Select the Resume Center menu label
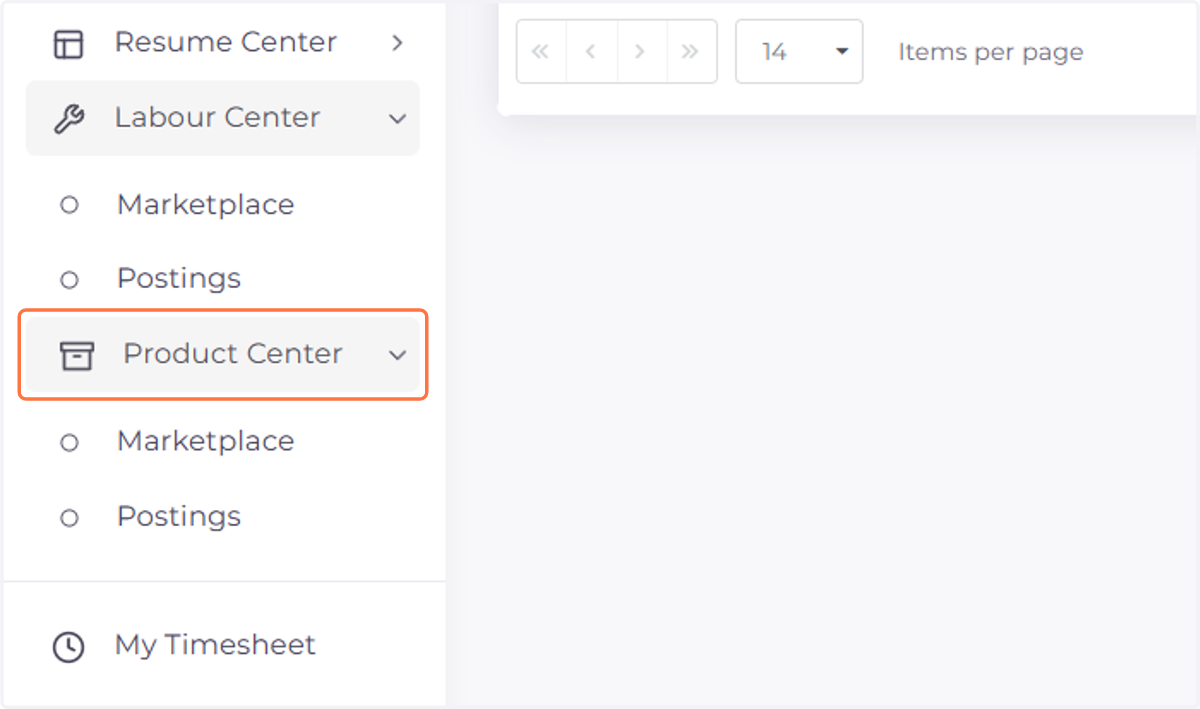Screen dimensions: 1200x709 click(226, 42)
